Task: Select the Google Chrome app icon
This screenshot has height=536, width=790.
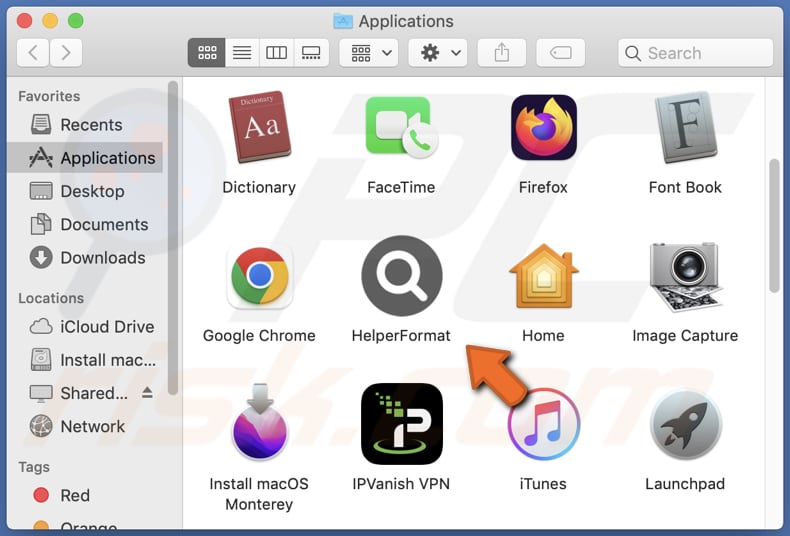Action: point(259,276)
